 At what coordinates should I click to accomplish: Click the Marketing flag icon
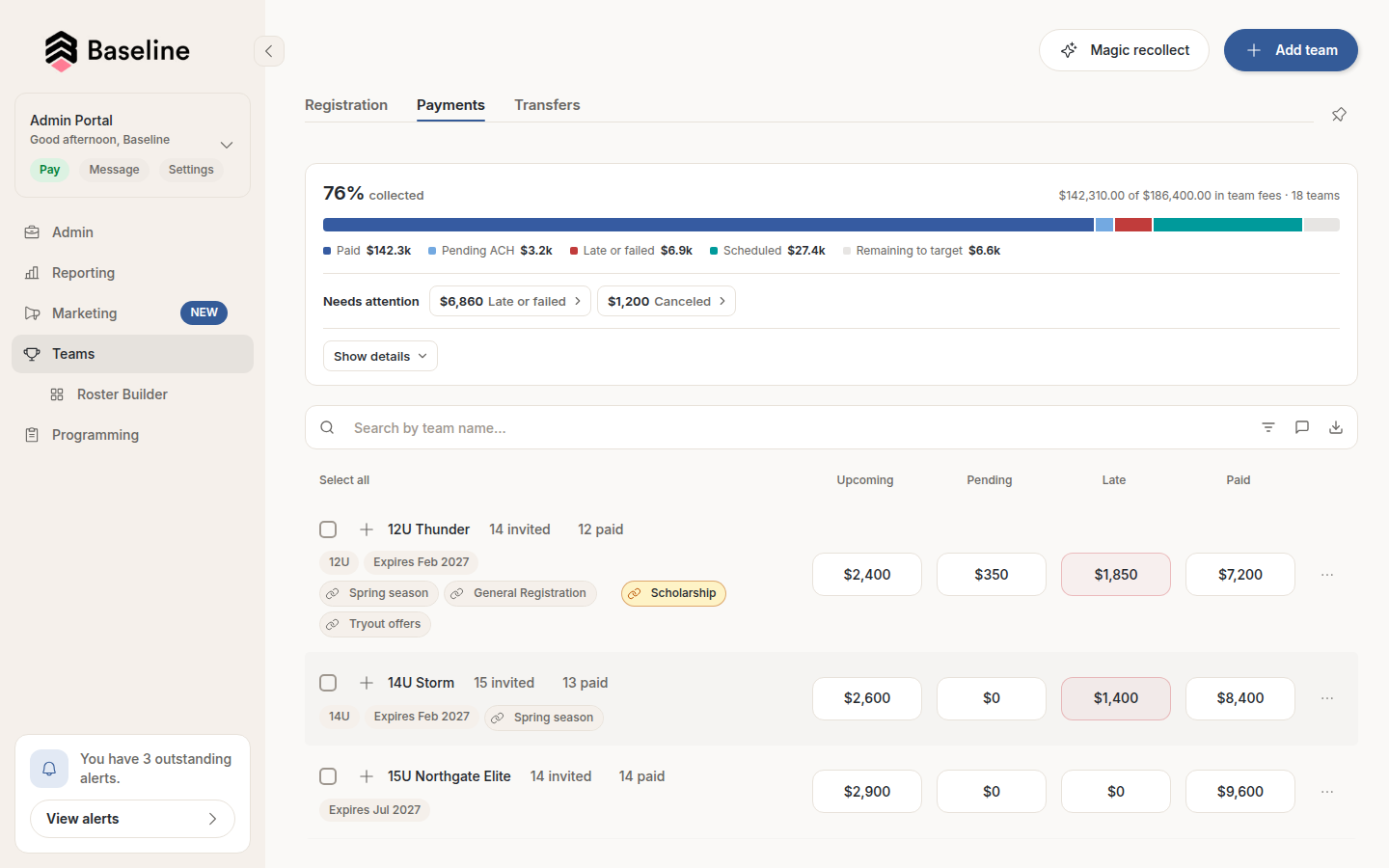[x=32, y=313]
